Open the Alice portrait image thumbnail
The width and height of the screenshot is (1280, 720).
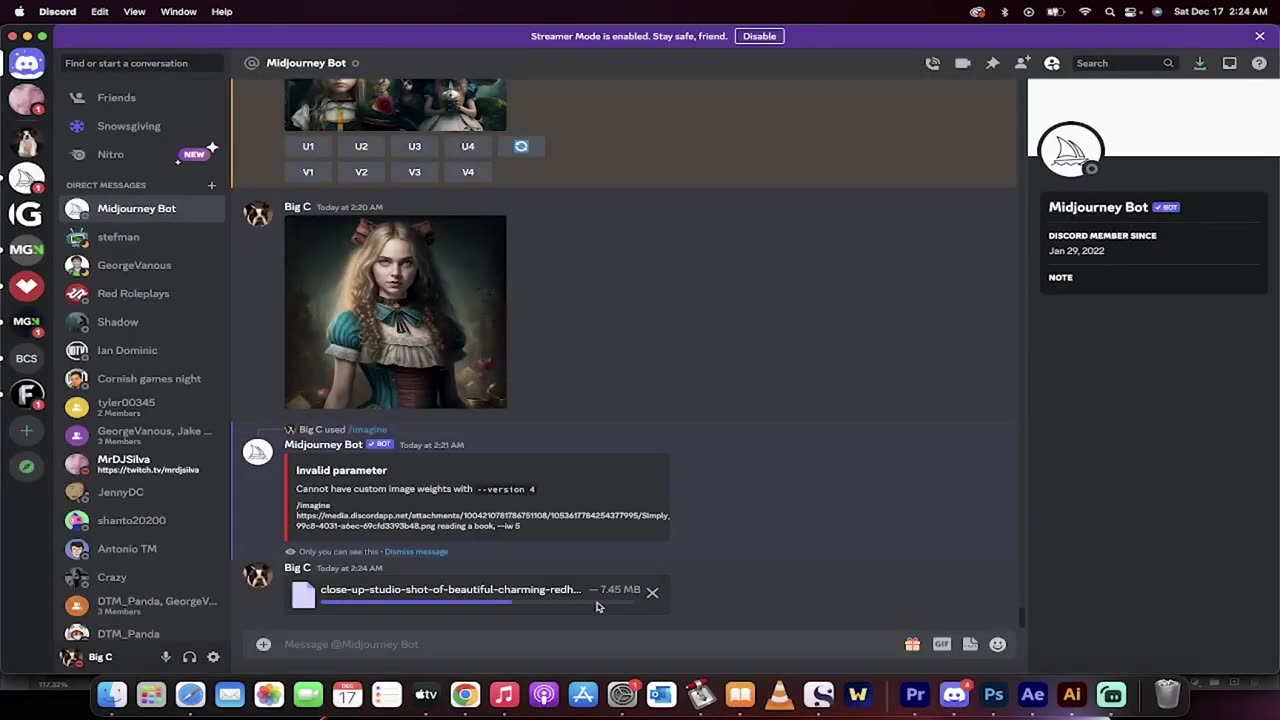(395, 312)
